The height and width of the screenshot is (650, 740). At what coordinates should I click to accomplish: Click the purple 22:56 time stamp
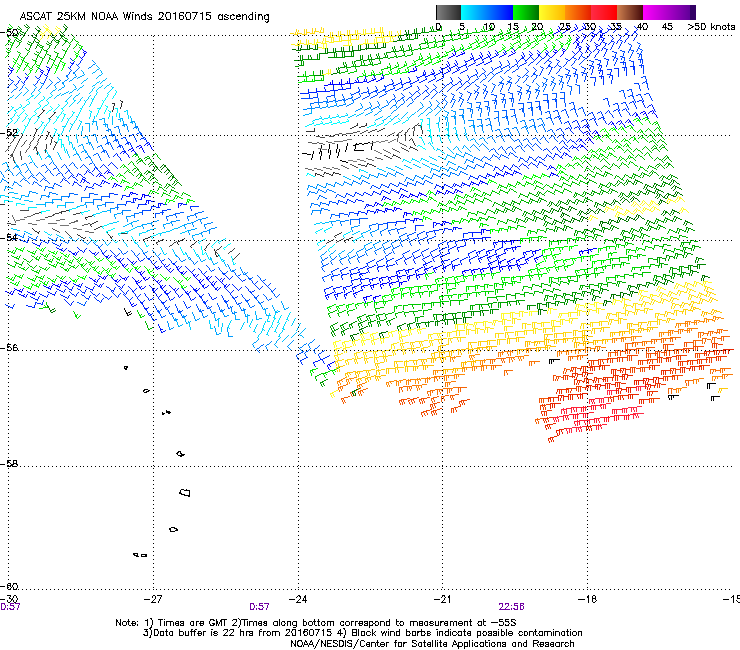pyautogui.click(x=511, y=607)
